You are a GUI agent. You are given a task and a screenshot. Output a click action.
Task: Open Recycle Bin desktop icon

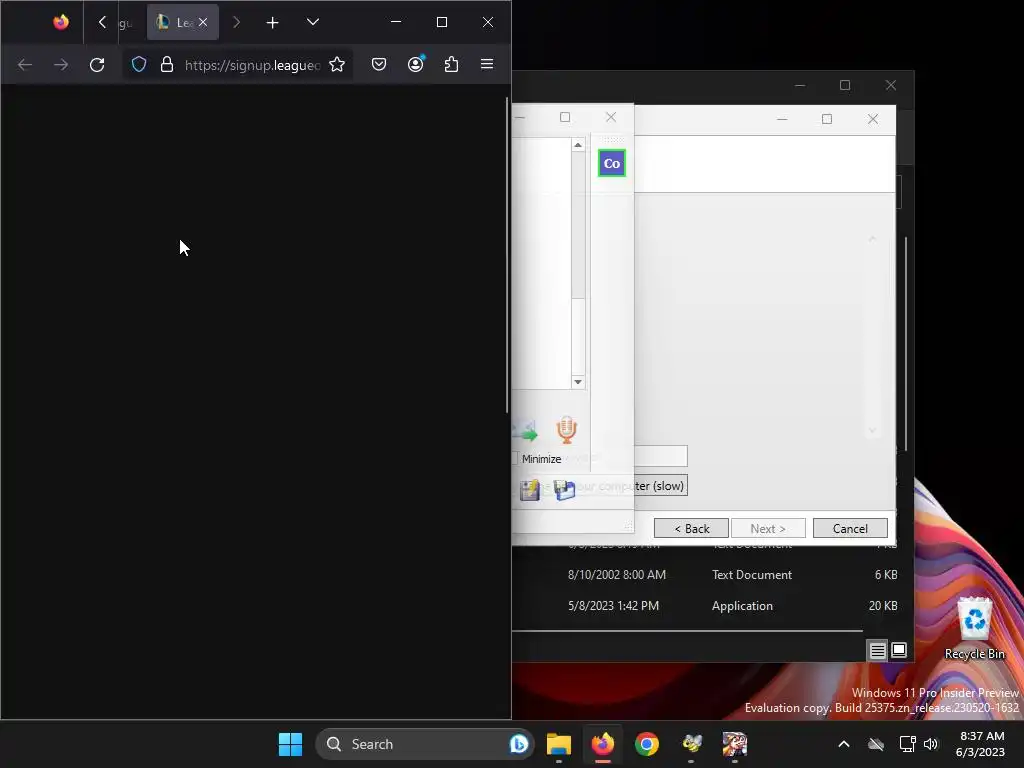point(974,628)
